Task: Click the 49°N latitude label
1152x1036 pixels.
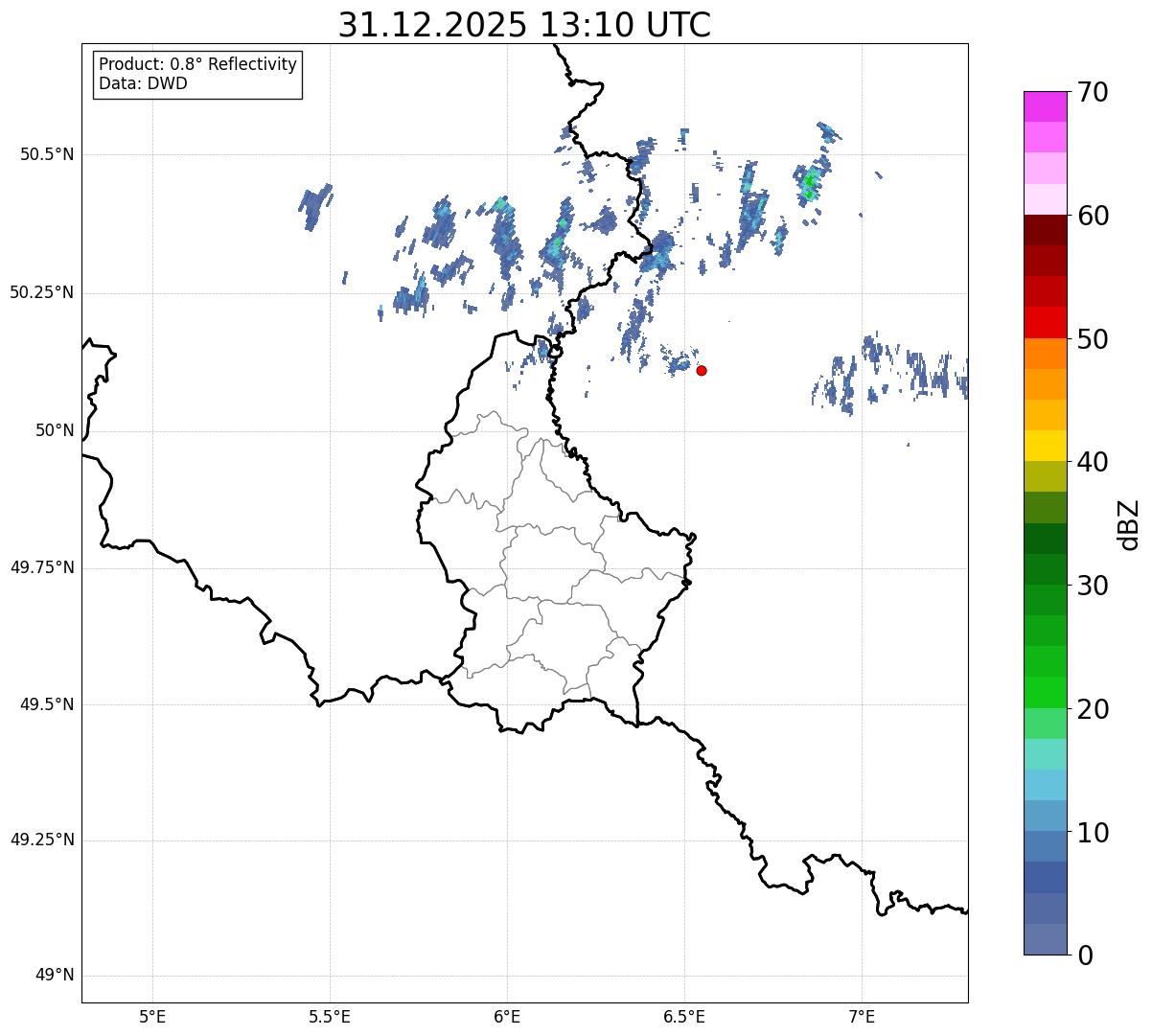Action: (55, 976)
